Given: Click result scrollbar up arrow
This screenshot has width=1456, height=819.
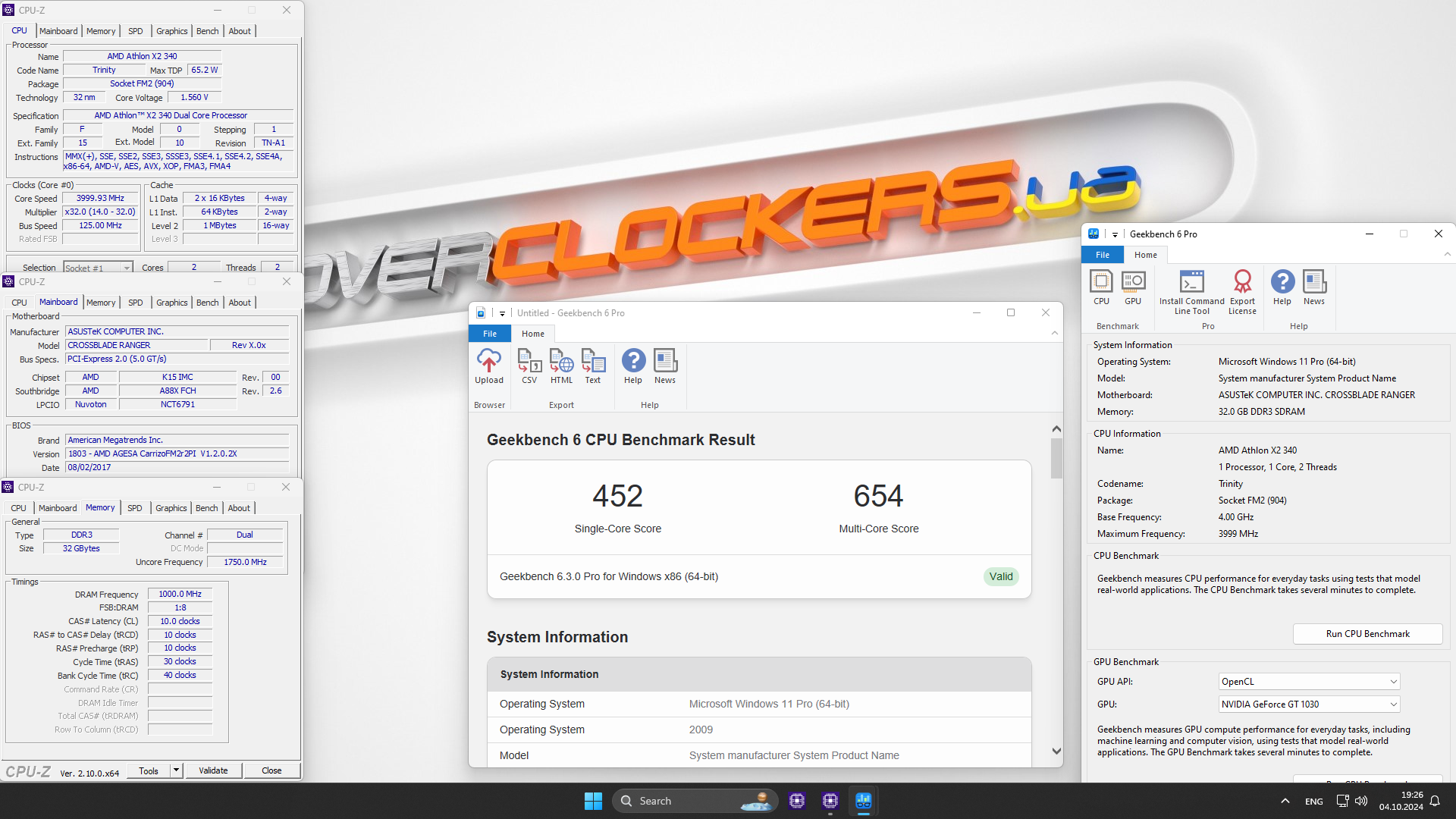Looking at the screenshot, I should 1056,429.
